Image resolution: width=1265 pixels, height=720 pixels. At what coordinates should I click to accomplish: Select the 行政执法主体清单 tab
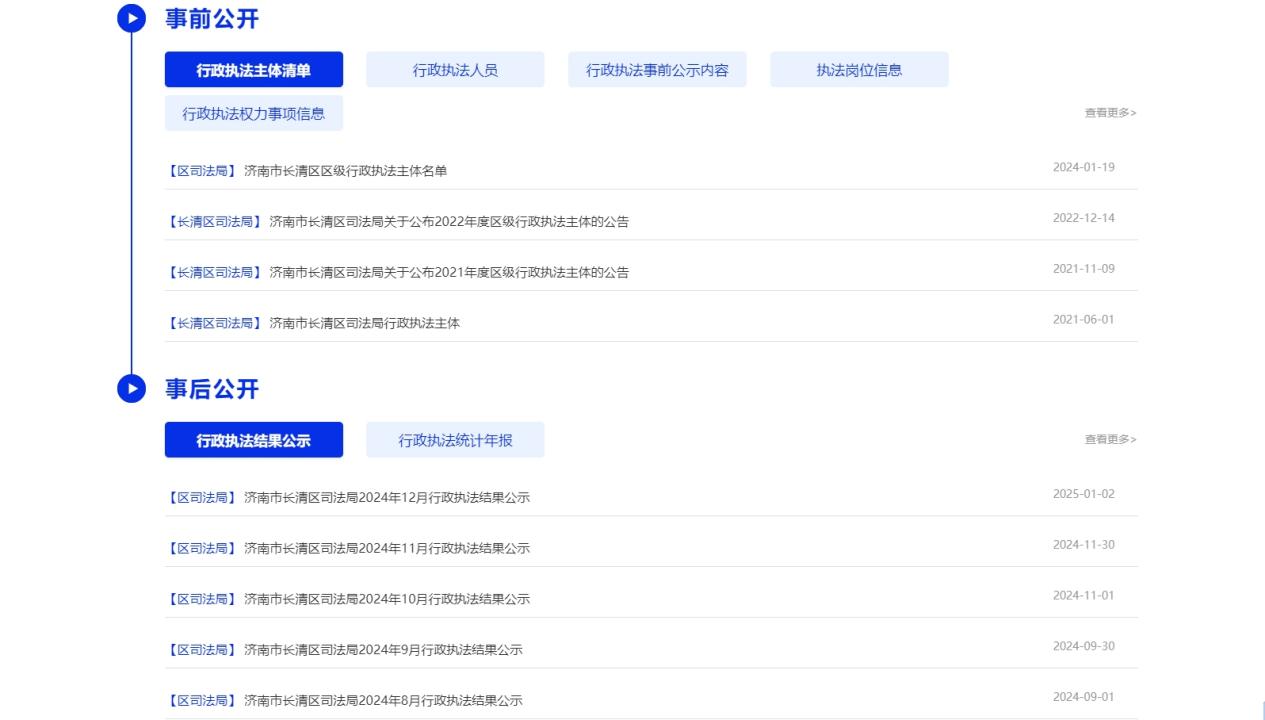pyautogui.click(x=254, y=70)
